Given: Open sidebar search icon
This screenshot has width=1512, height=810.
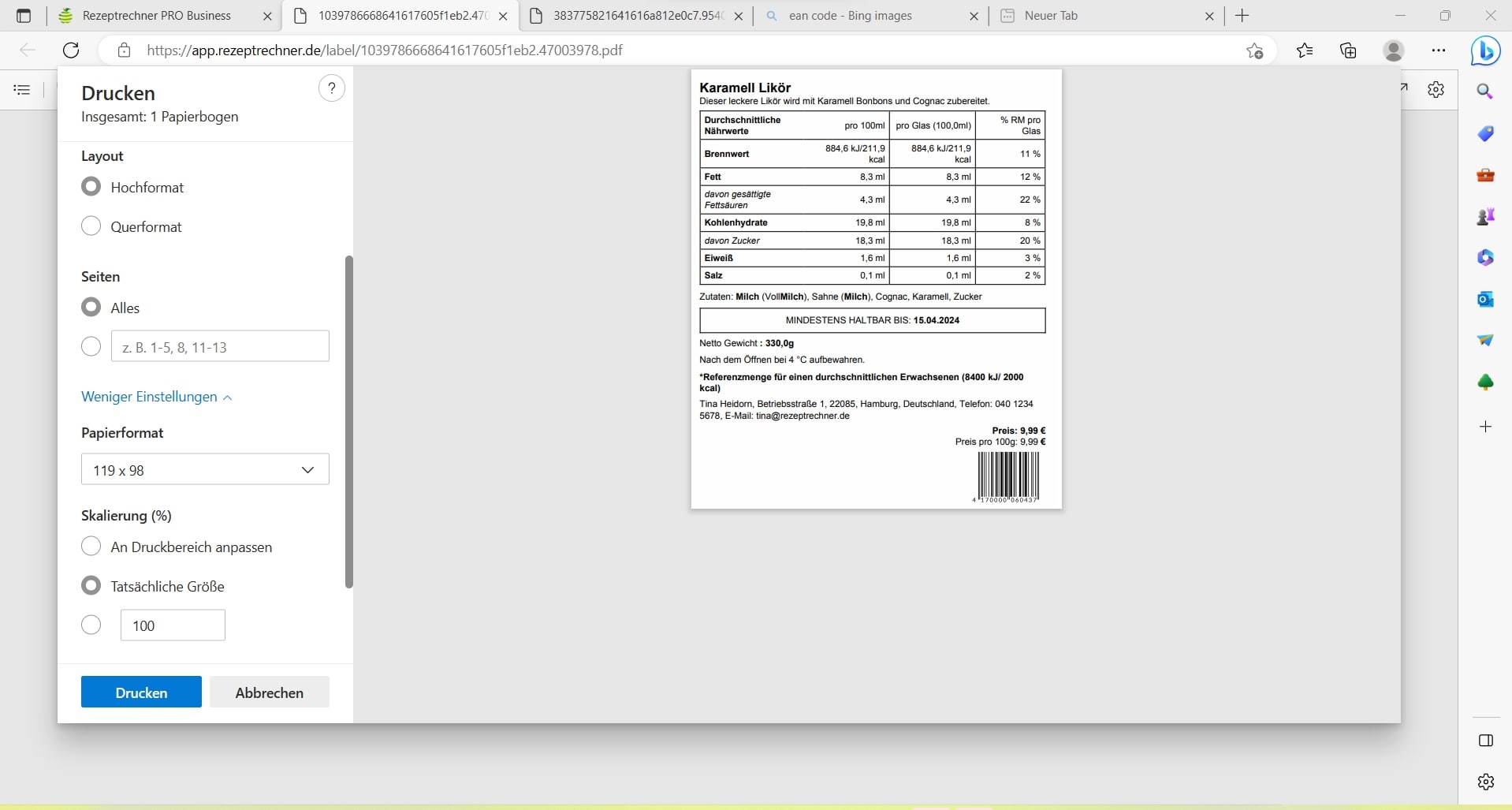Looking at the screenshot, I should click(1485, 91).
